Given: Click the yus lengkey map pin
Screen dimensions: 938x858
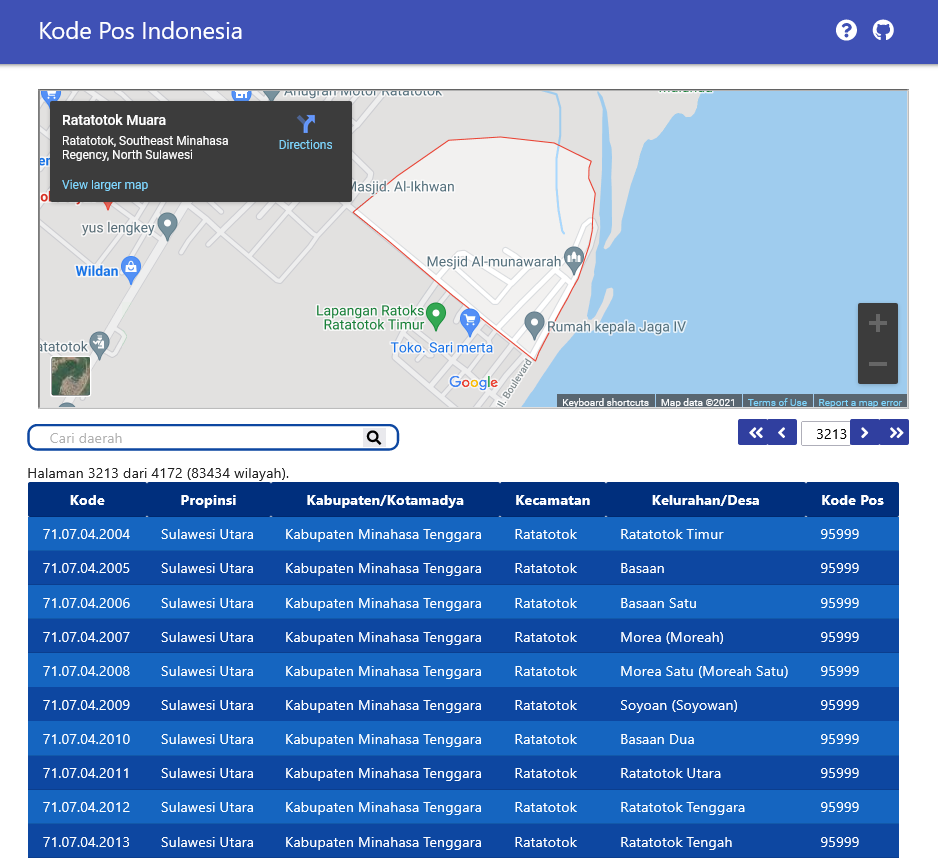Looking at the screenshot, I should coord(168,226).
